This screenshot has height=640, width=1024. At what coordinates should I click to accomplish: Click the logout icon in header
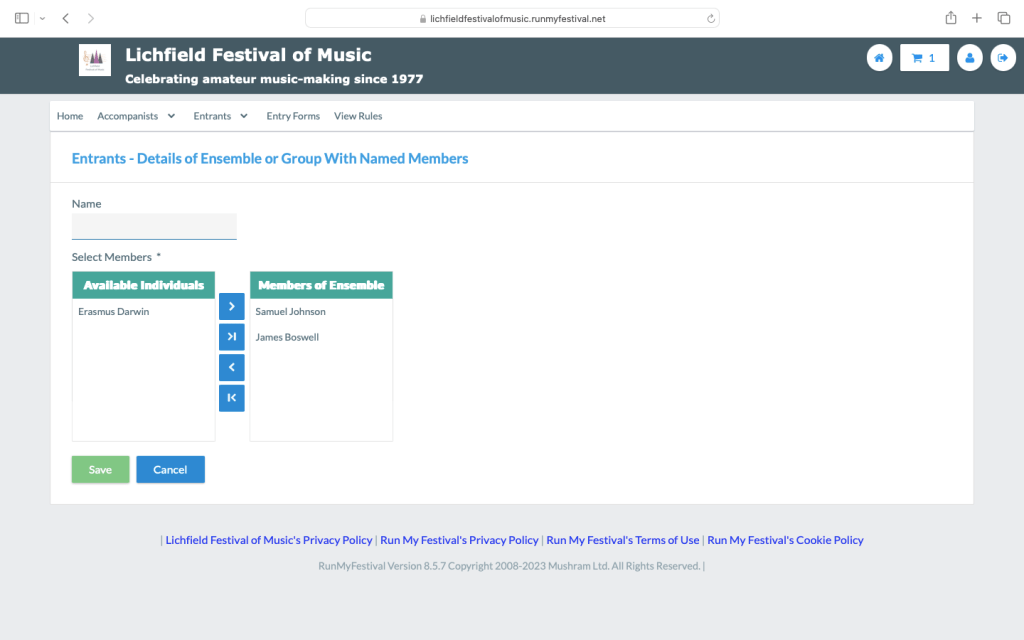coord(1003,58)
